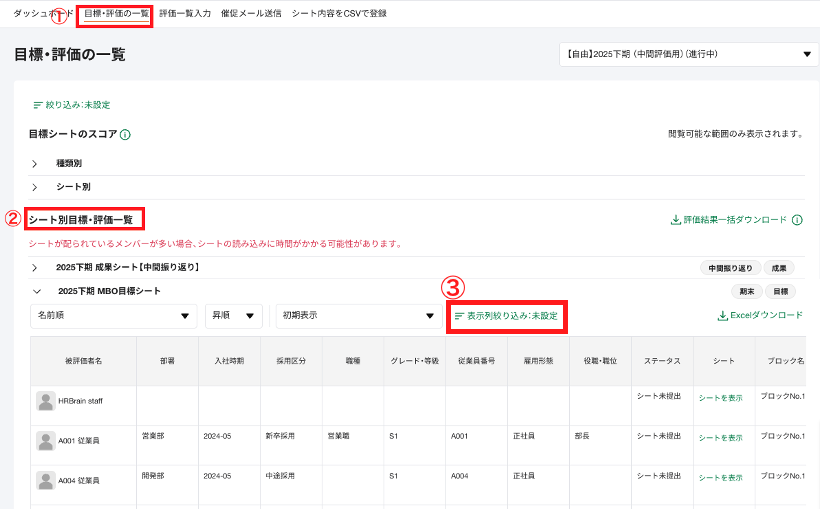This screenshot has width=824, height=509.
Task: Click info icon next to 評価結果一括ダウンロード
Action: 797,220
